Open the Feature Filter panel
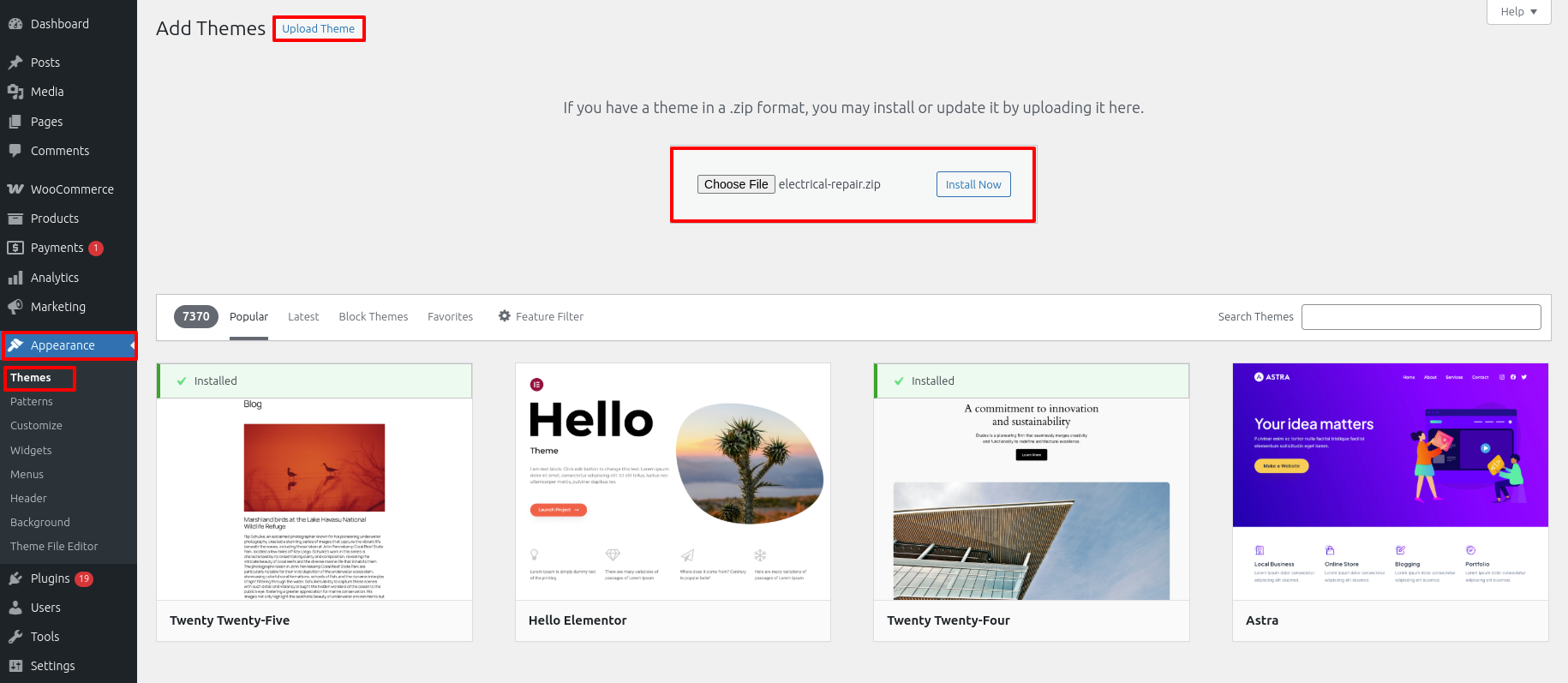Screen dimensions: 1568x683 point(541,316)
